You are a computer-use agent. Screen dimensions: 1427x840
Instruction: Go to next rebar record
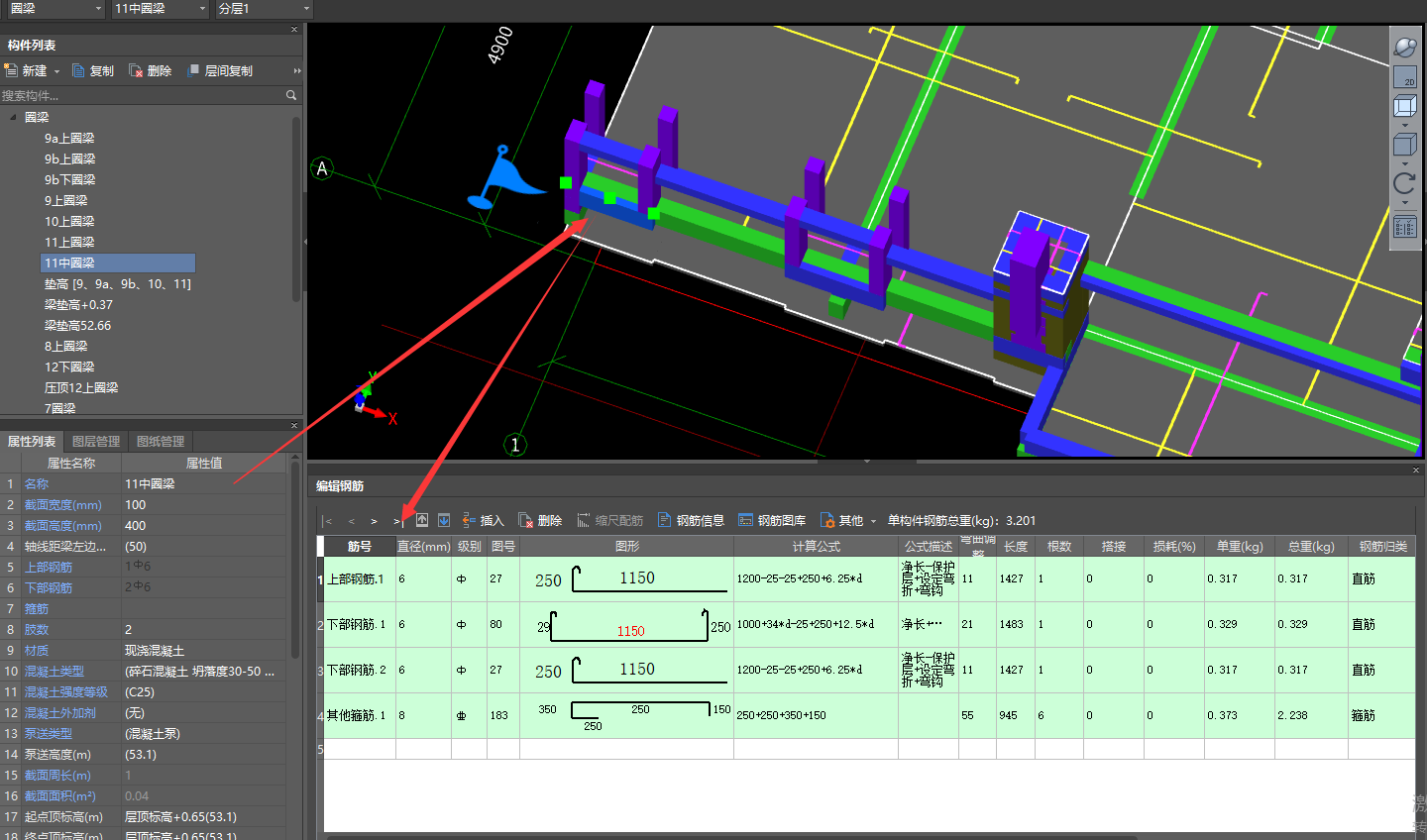coord(374,521)
